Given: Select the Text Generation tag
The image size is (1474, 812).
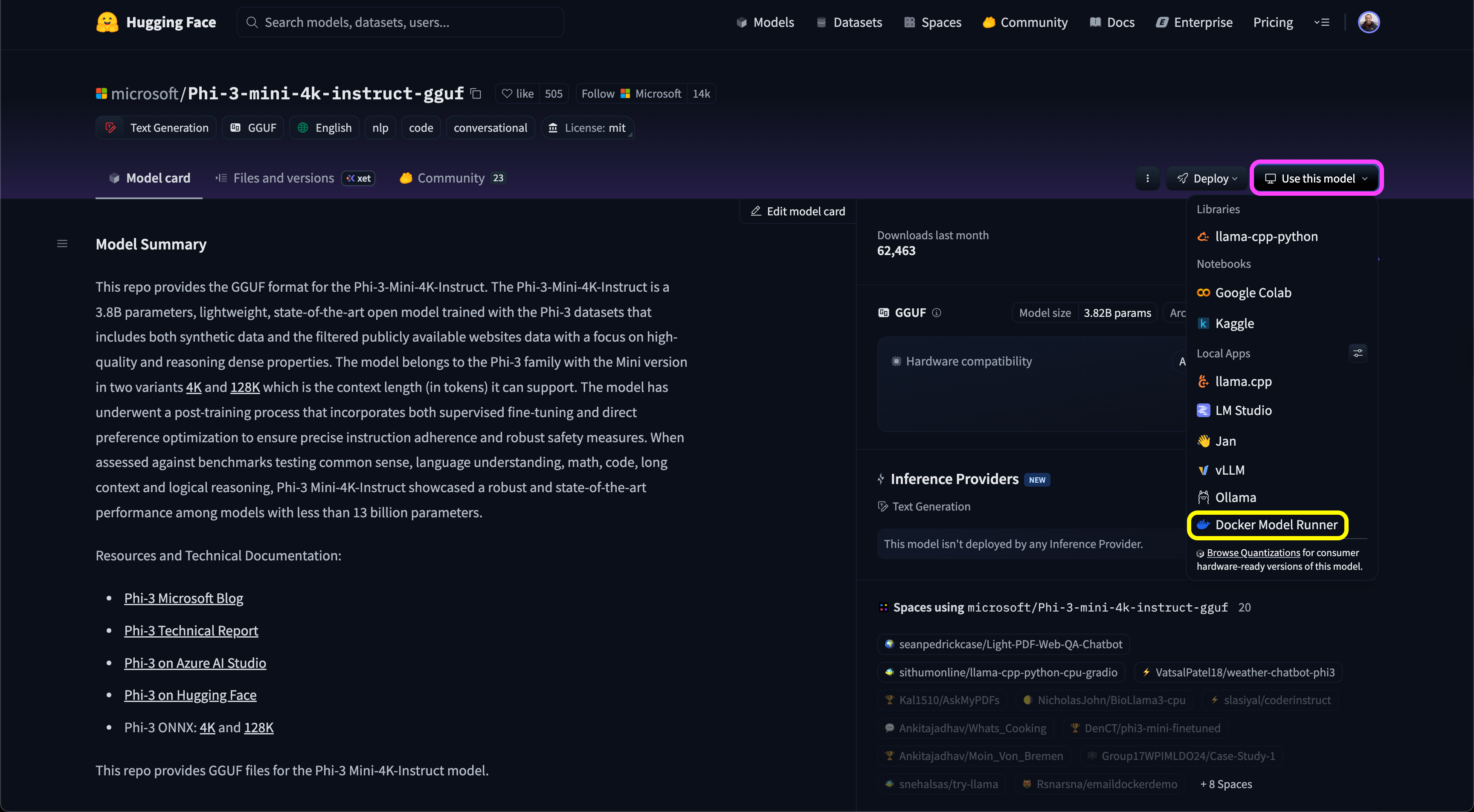Looking at the screenshot, I should pos(156,128).
